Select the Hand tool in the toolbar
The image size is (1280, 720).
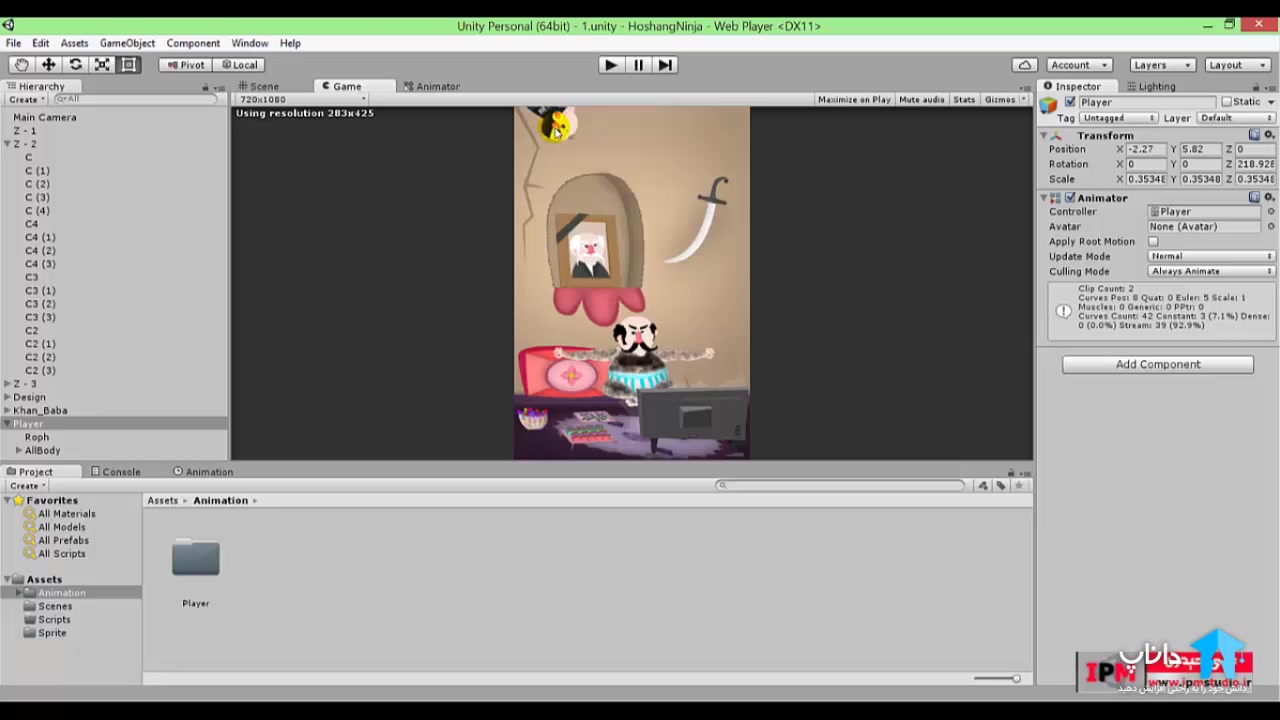22,65
